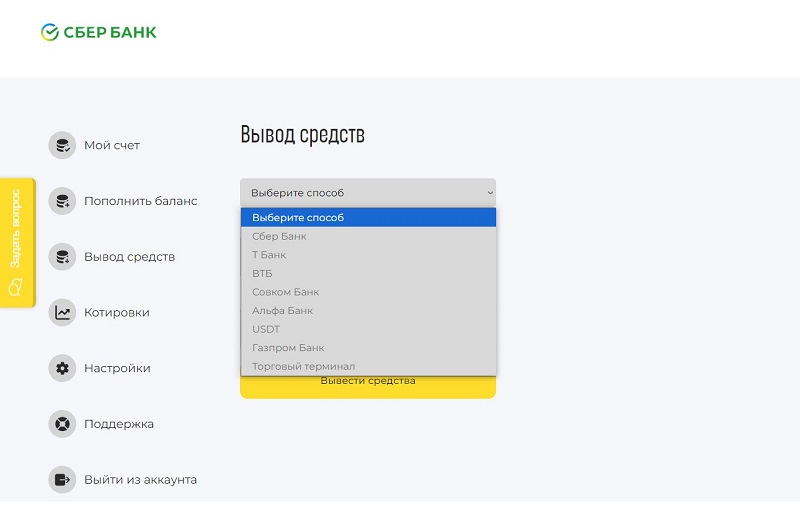This screenshot has height=514, width=800.
Task: Click the chart icon beside Котировки
Action: [62, 312]
